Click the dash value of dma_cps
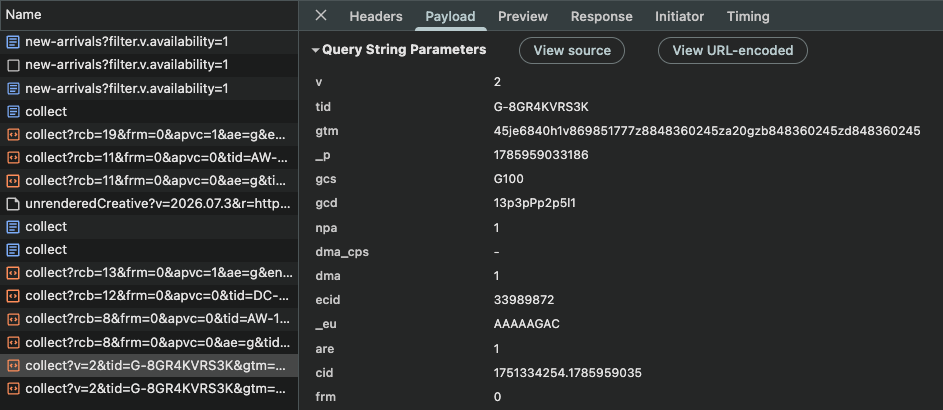 pyautogui.click(x=496, y=252)
